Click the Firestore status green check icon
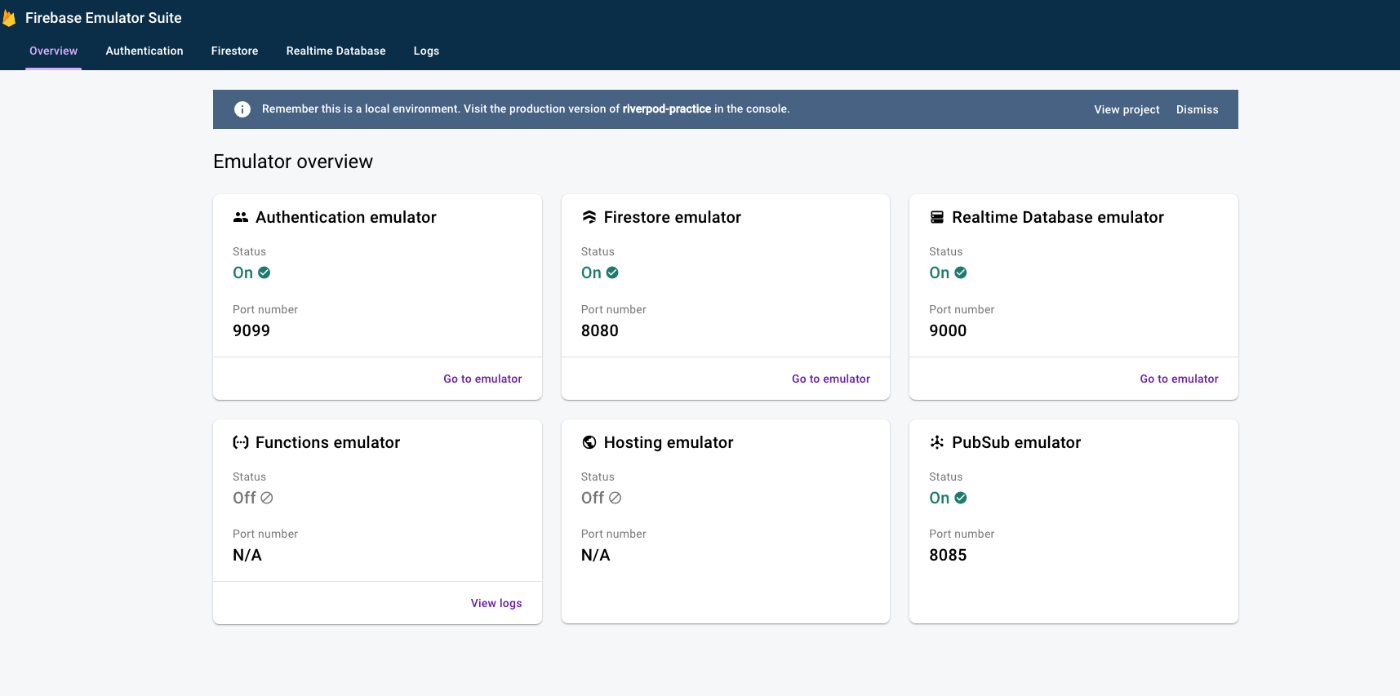 point(612,272)
